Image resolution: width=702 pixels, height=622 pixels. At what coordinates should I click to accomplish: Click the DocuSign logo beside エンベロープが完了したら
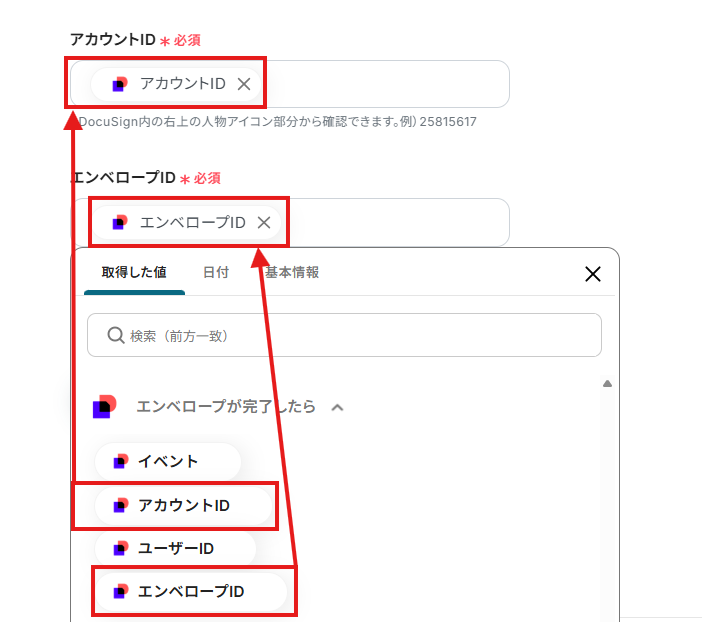[x=105, y=407]
